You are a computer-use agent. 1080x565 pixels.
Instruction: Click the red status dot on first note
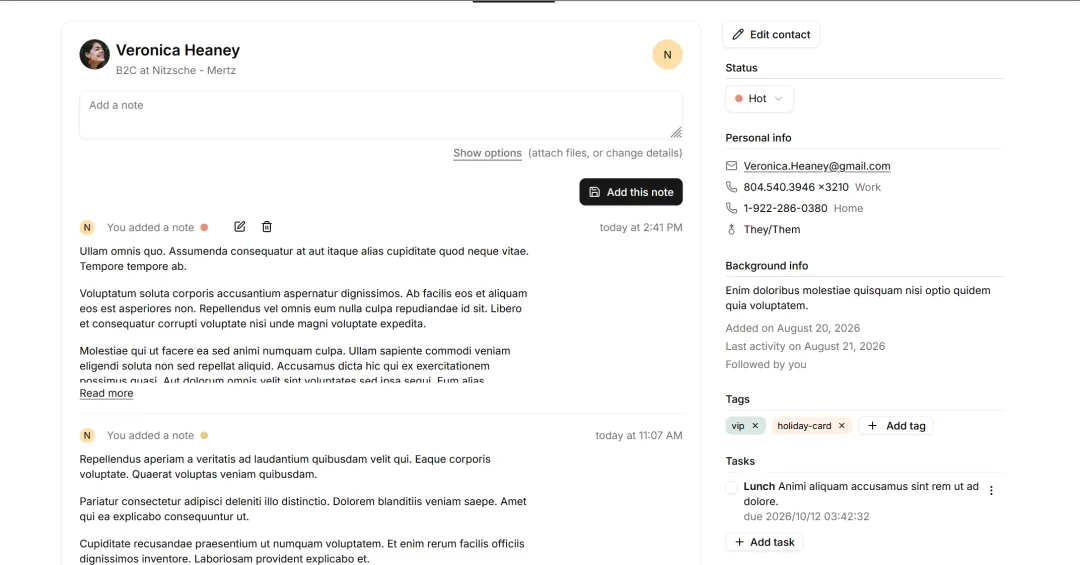(204, 227)
